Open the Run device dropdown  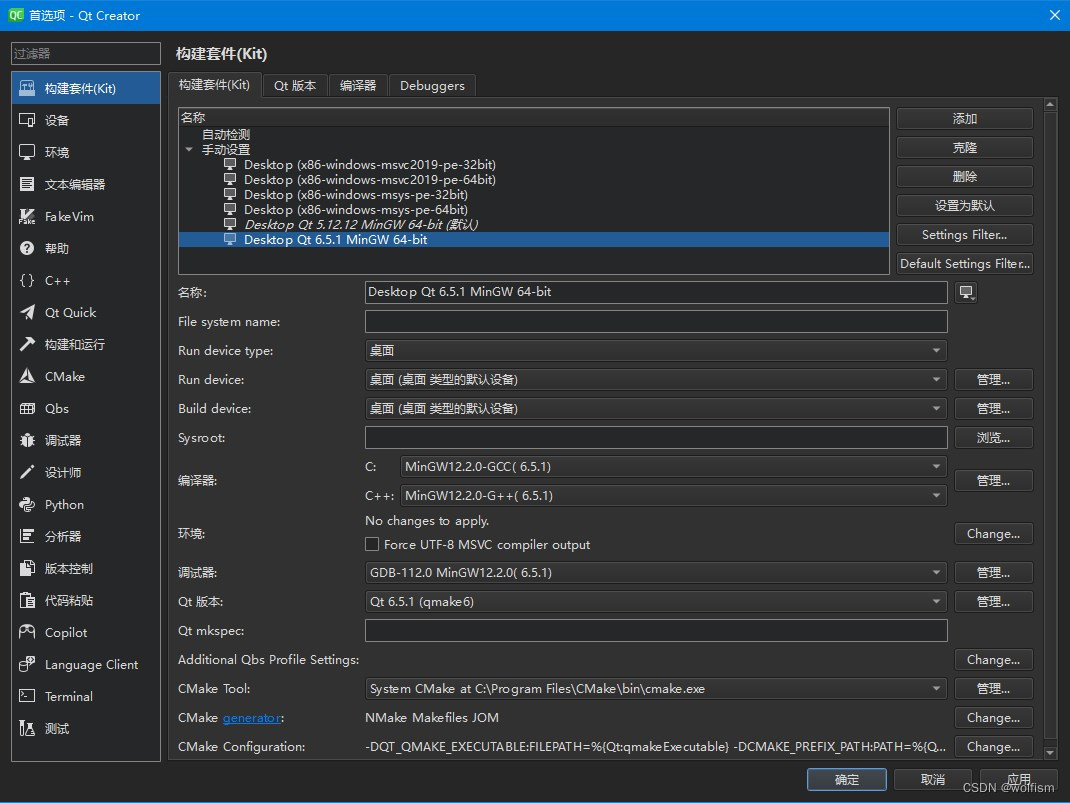point(656,379)
